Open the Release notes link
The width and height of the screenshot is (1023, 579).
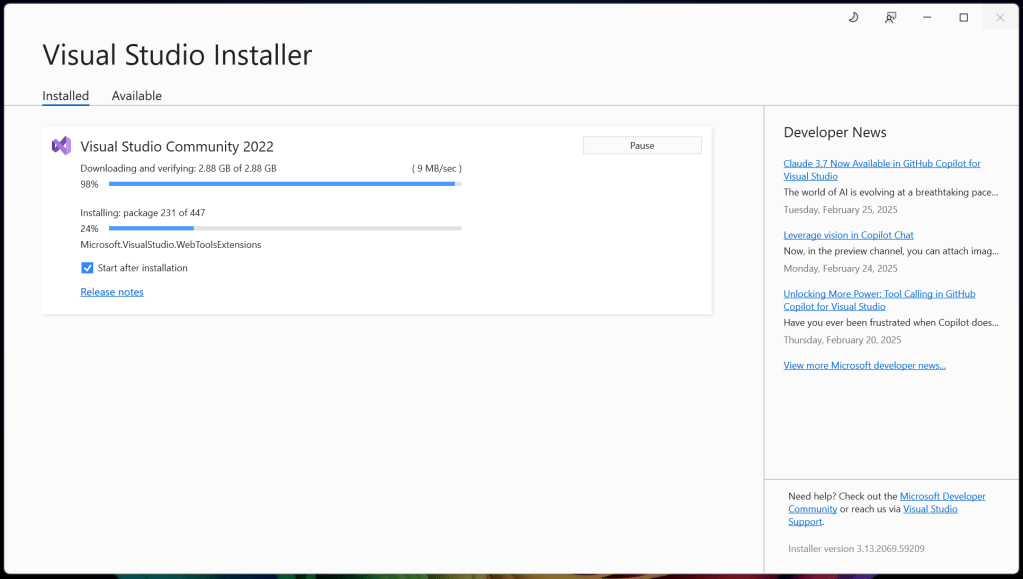click(112, 292)
